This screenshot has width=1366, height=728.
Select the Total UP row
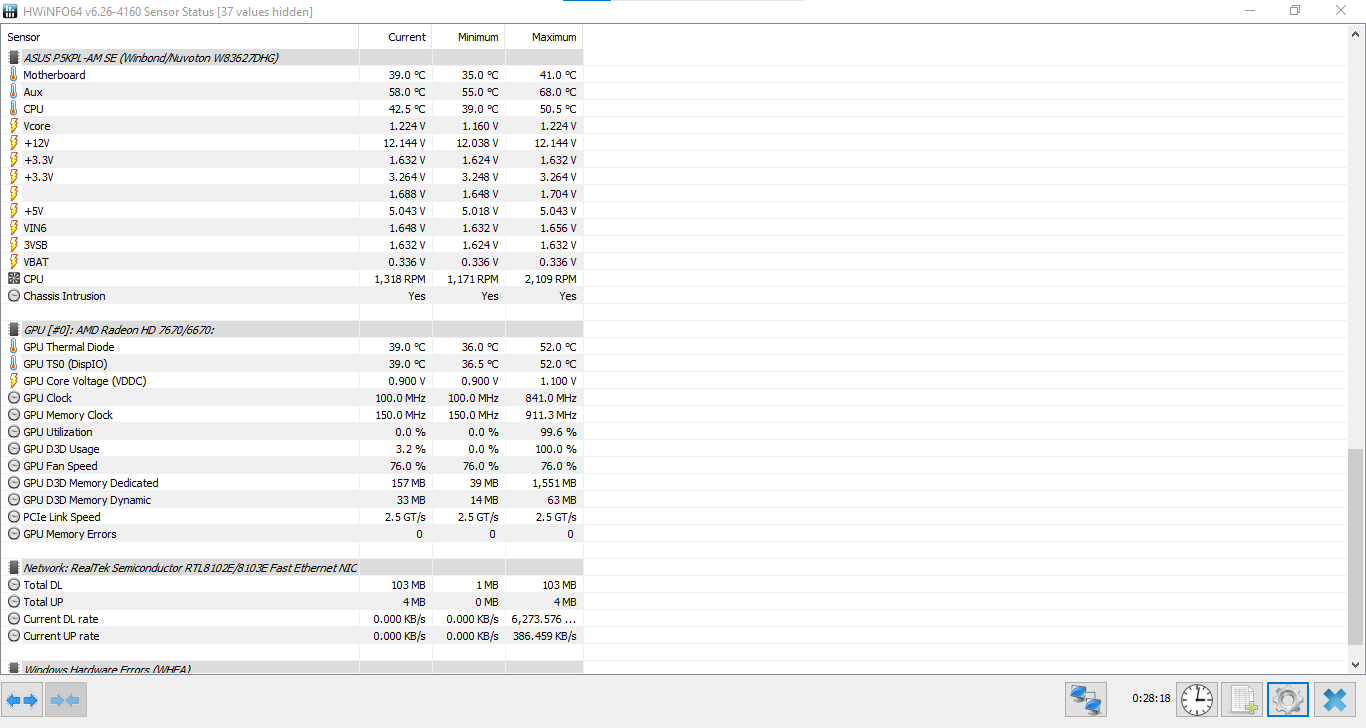(292, 602)
